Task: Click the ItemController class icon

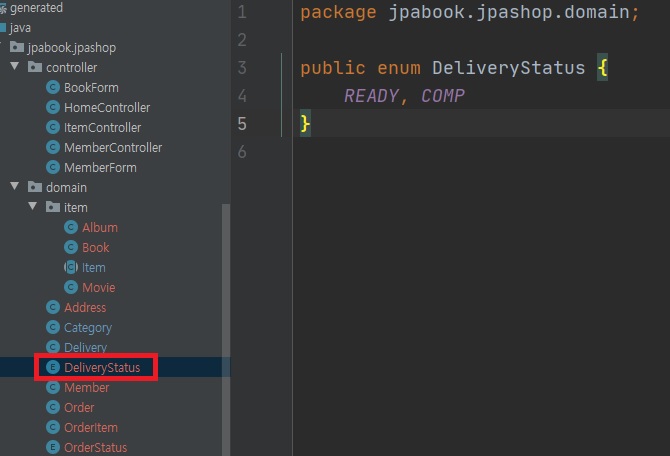Action: pos(53,127)
